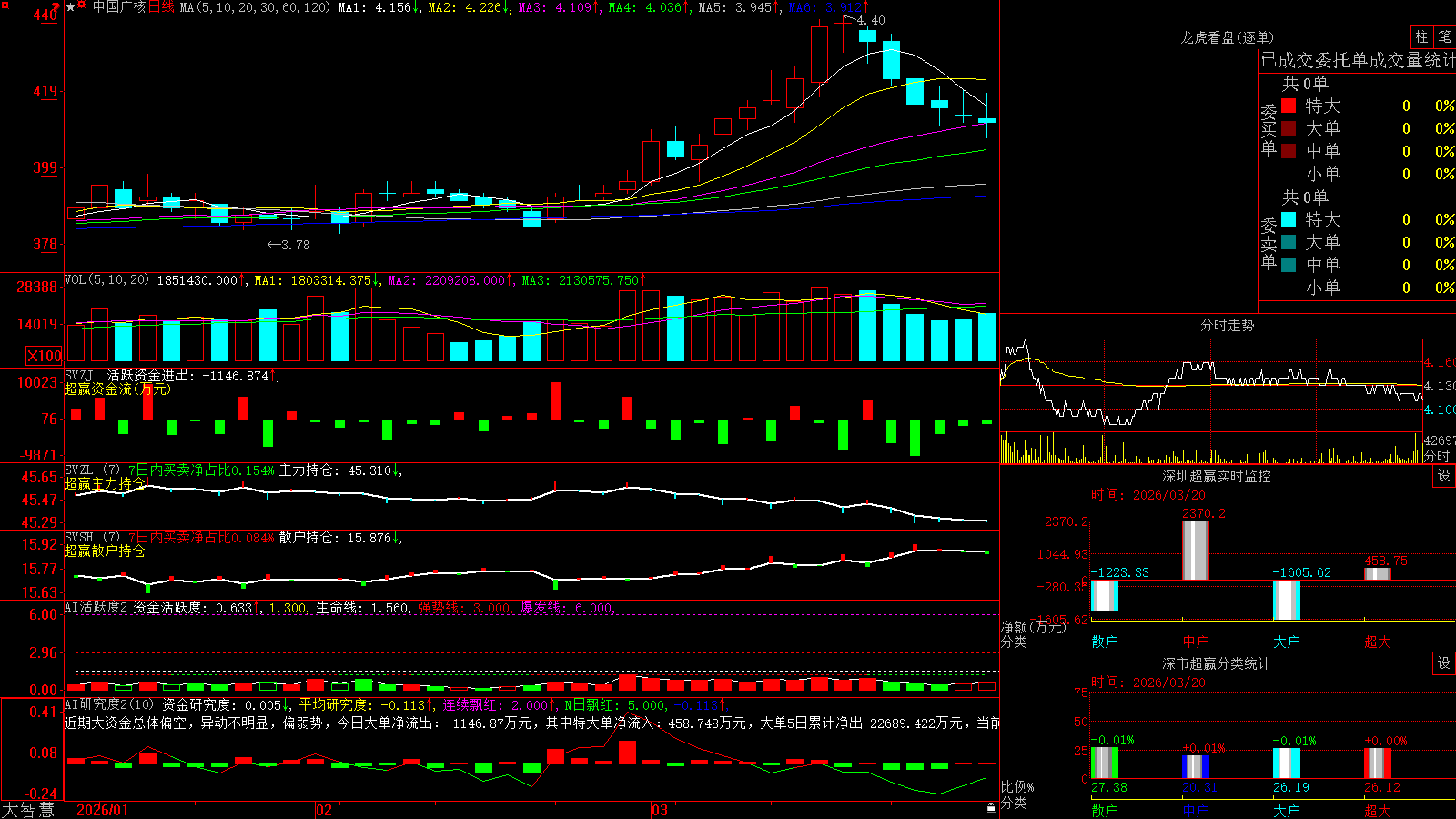
Task: Click the dark red 大单 buy swatch
Action: tap(1289, 128)
